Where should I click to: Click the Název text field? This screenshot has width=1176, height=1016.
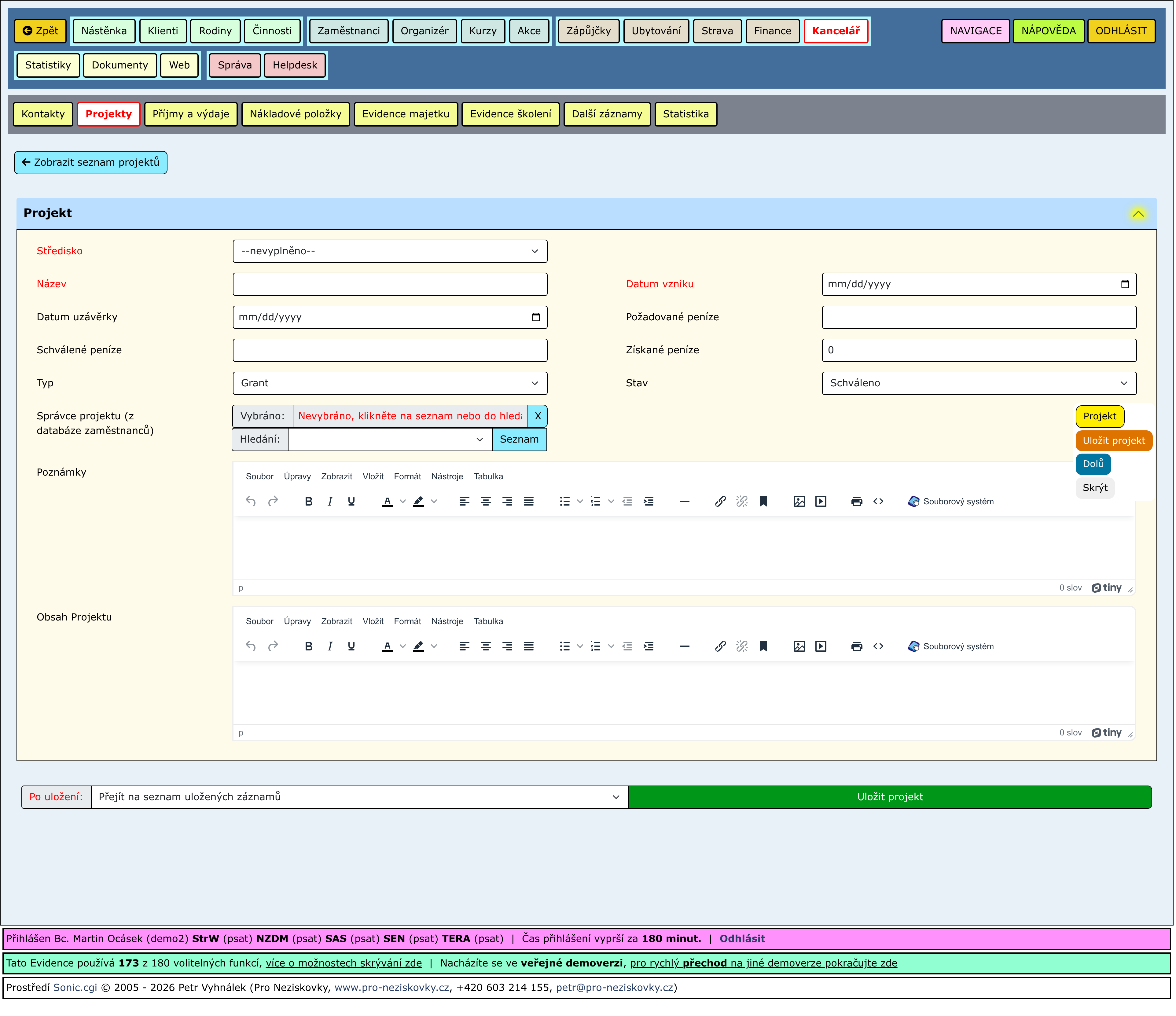click(x=390, y=284)
